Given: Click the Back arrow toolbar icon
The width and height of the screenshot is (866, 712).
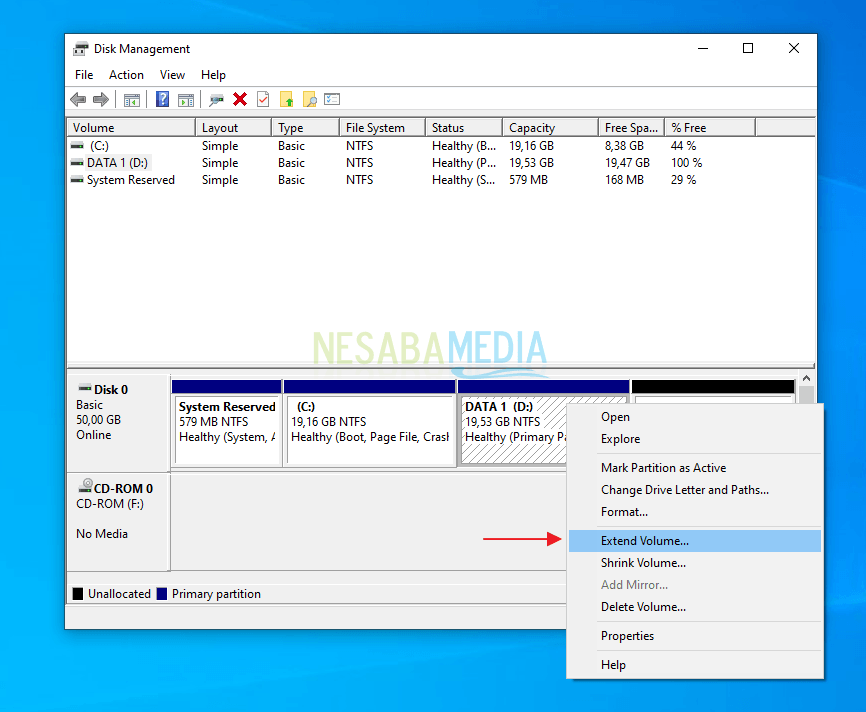Looking at the screenshot, I should 78,99.
